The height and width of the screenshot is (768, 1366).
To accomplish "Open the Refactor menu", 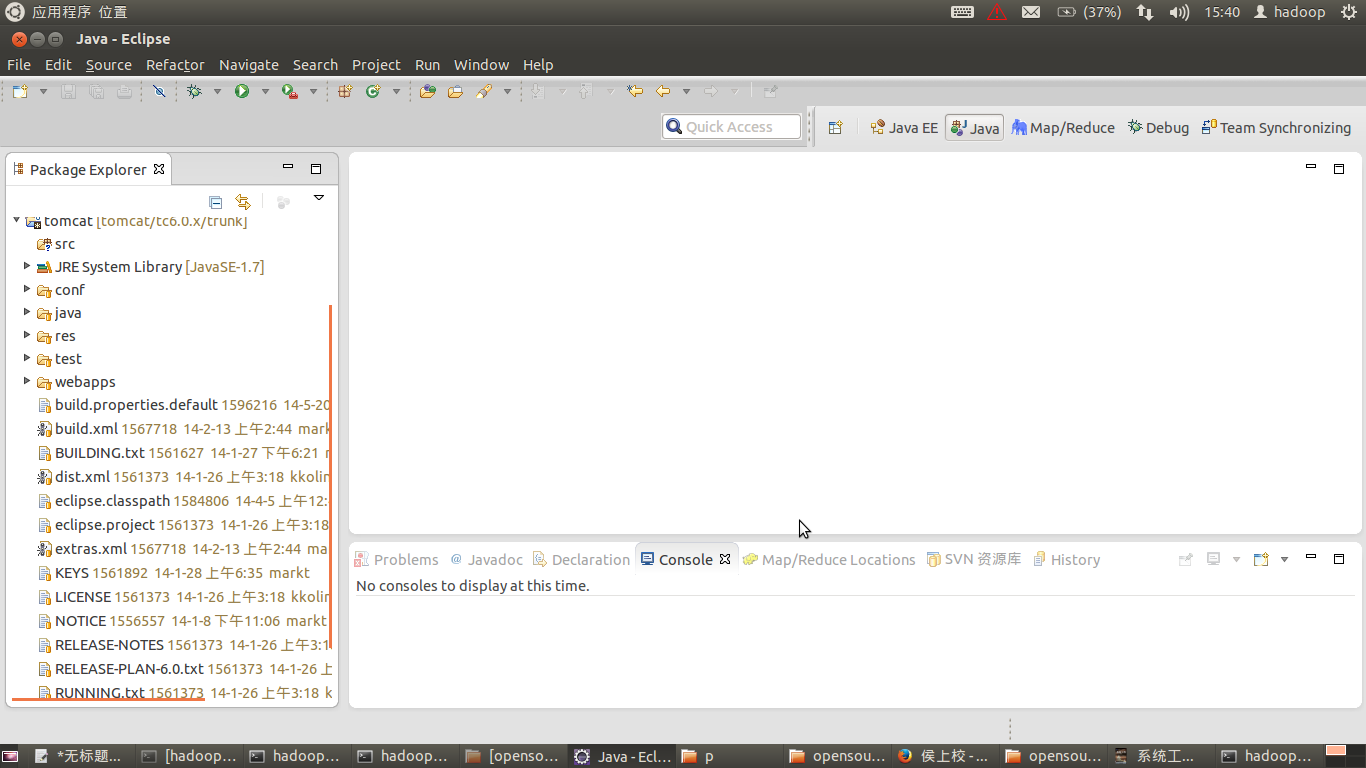I will click(175, 65).
